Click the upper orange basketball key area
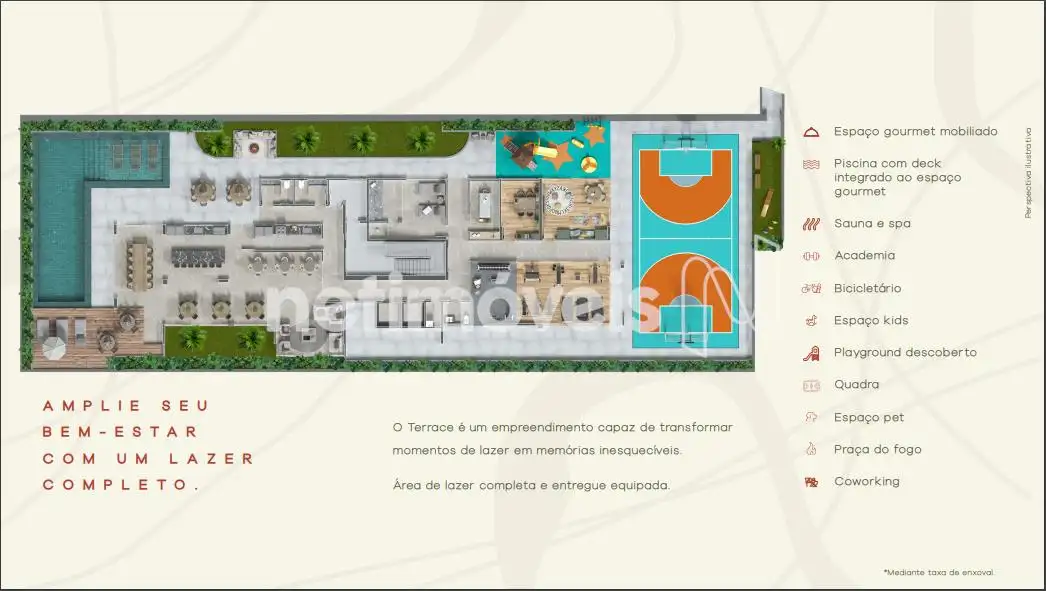 coord(685,185)
